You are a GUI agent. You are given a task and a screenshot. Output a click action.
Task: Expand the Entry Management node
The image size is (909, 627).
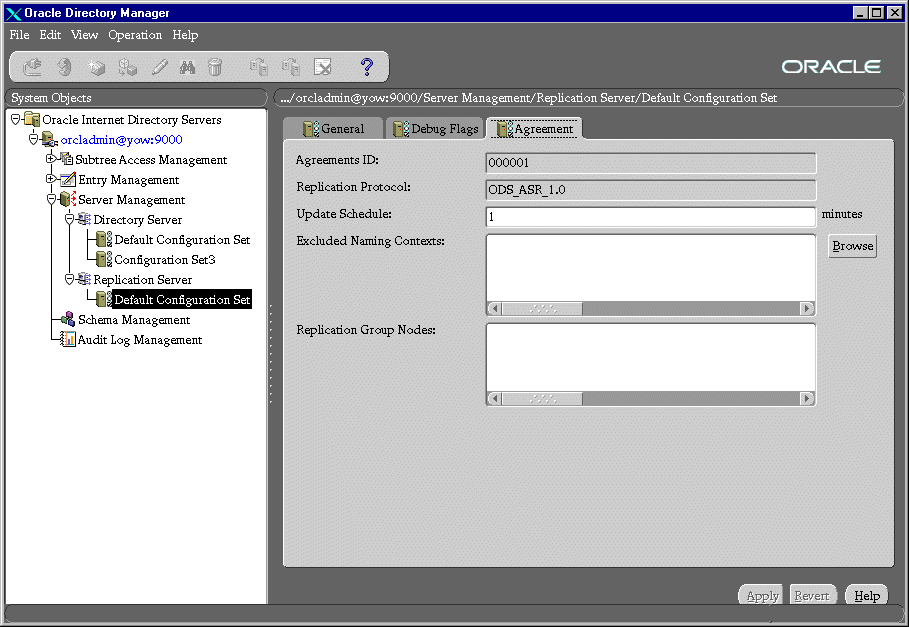pos(51,179)
